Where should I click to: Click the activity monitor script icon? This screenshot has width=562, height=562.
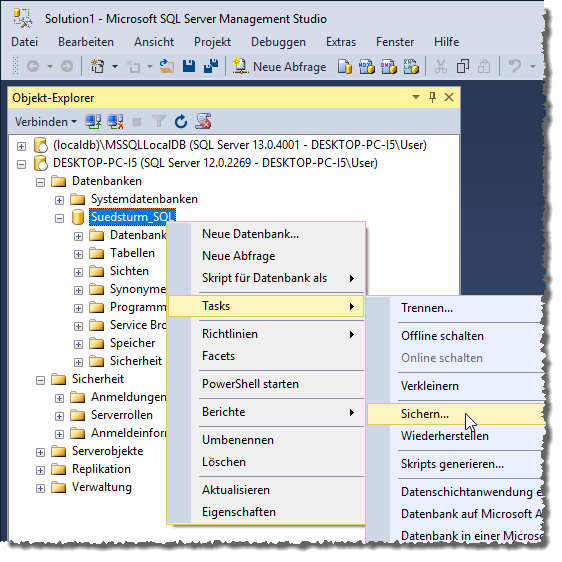click(x=203, y=122)
